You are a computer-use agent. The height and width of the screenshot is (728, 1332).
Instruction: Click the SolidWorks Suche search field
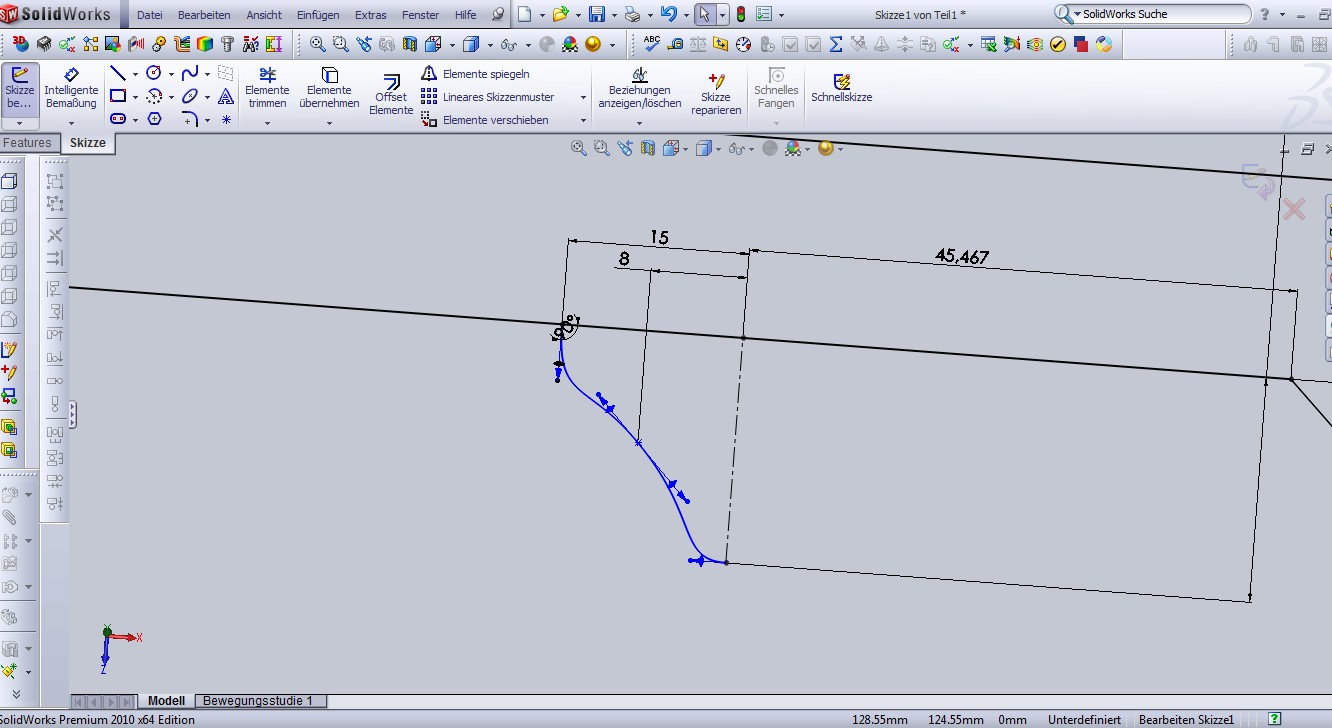[1160, 14]
